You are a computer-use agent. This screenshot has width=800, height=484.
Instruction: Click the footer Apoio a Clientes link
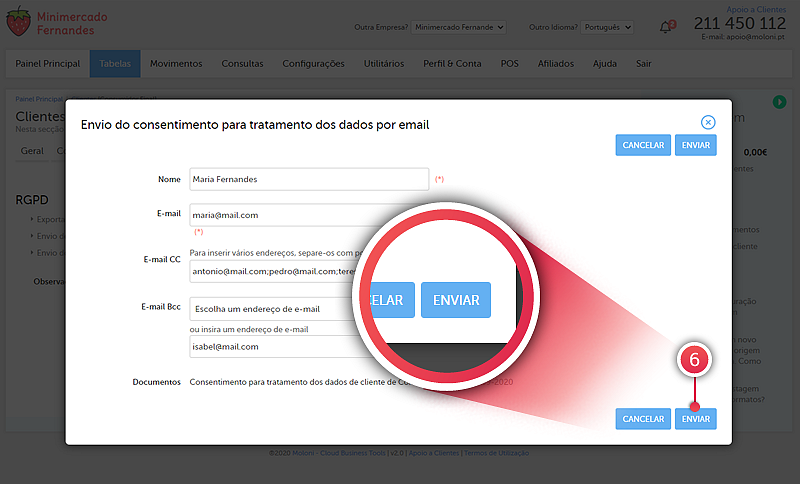click(x=434, y=453)
